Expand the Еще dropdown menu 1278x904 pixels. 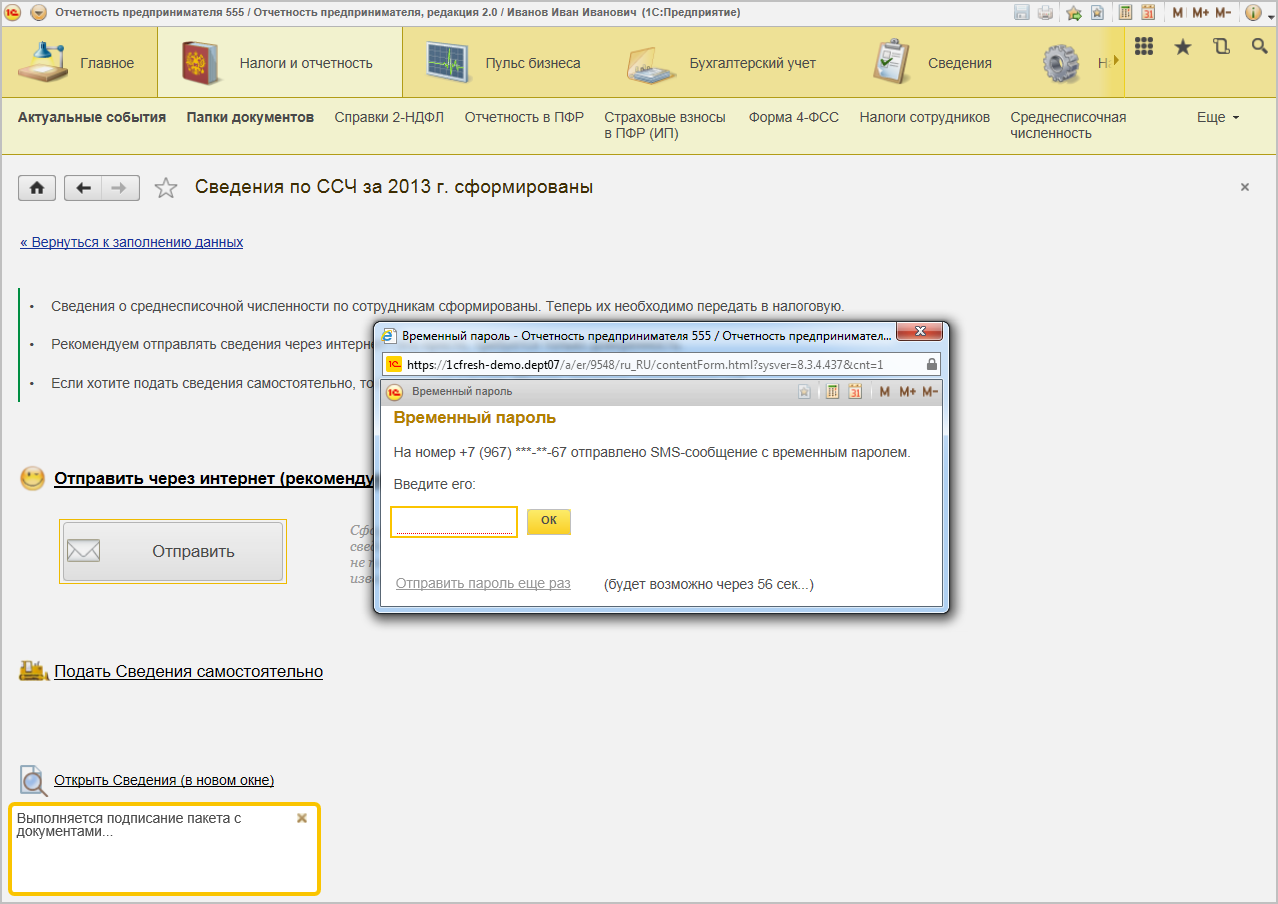point(1217,118)
